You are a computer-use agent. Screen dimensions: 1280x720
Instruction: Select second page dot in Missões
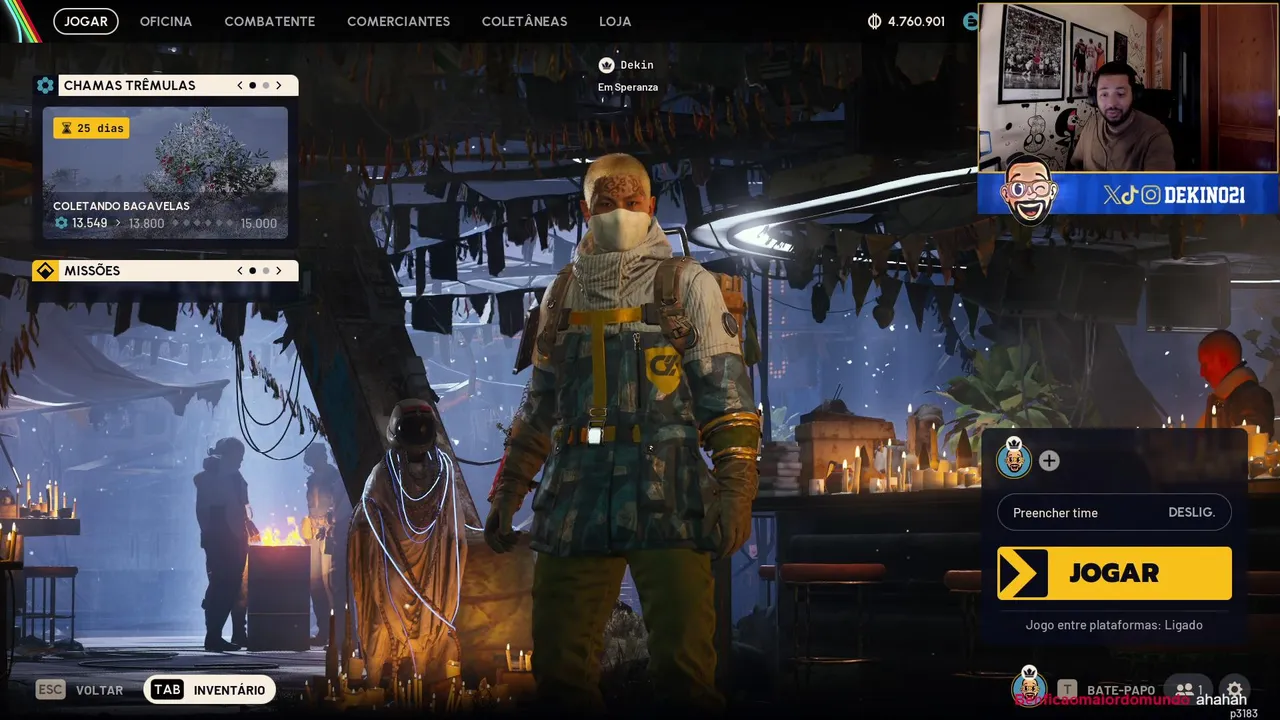266,270
